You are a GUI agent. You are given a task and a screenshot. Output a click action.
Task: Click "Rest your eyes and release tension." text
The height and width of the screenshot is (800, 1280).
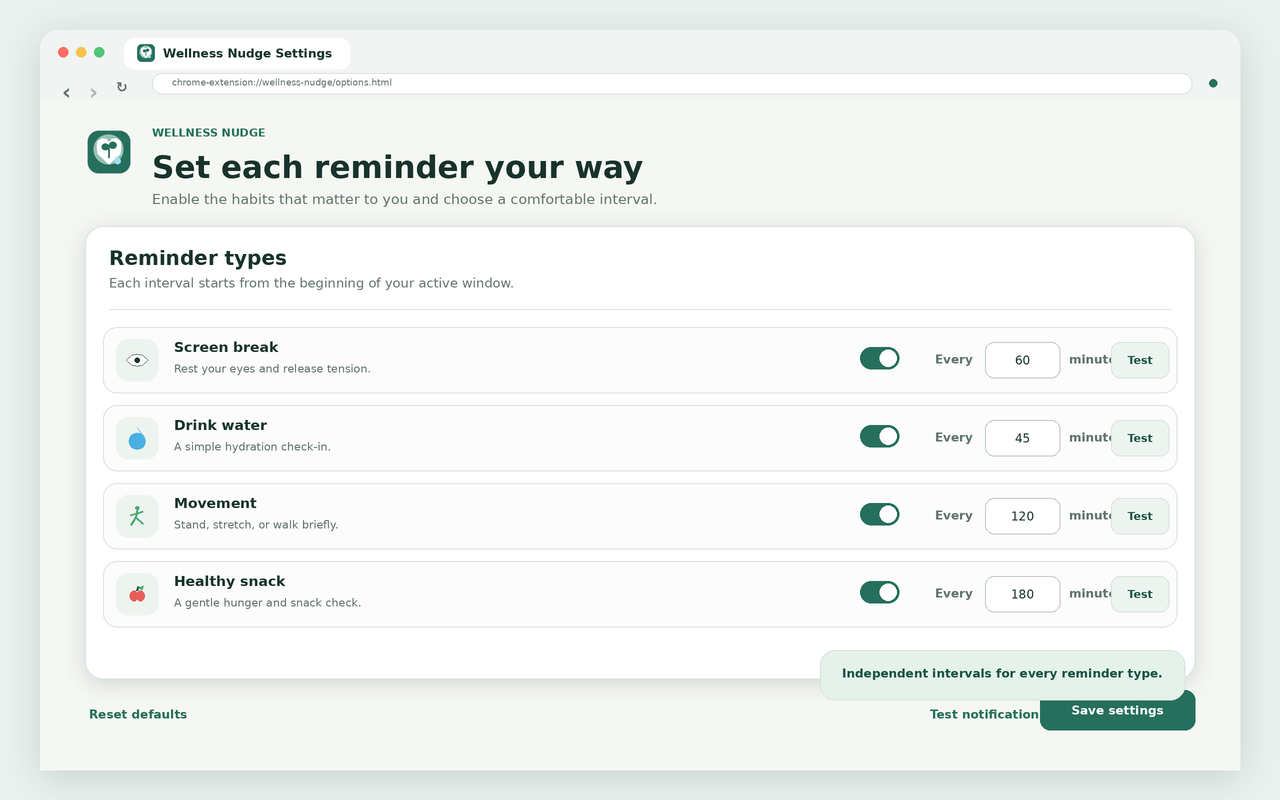272,369
